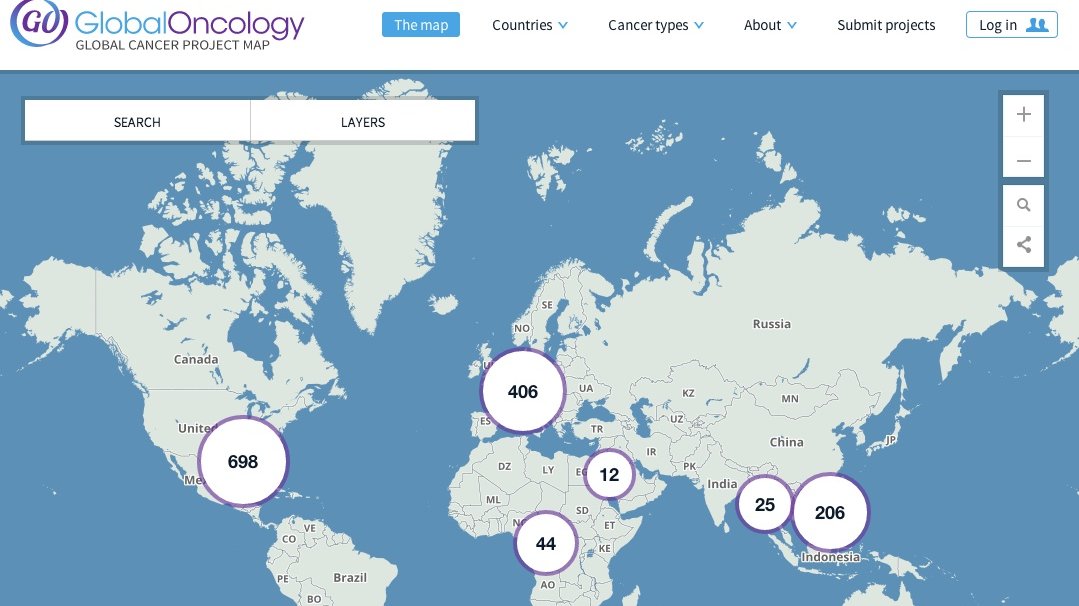Click the Log in button
Viewport: 1079px width, 606px height.
pyautogui.click(x=1011, y=26)
